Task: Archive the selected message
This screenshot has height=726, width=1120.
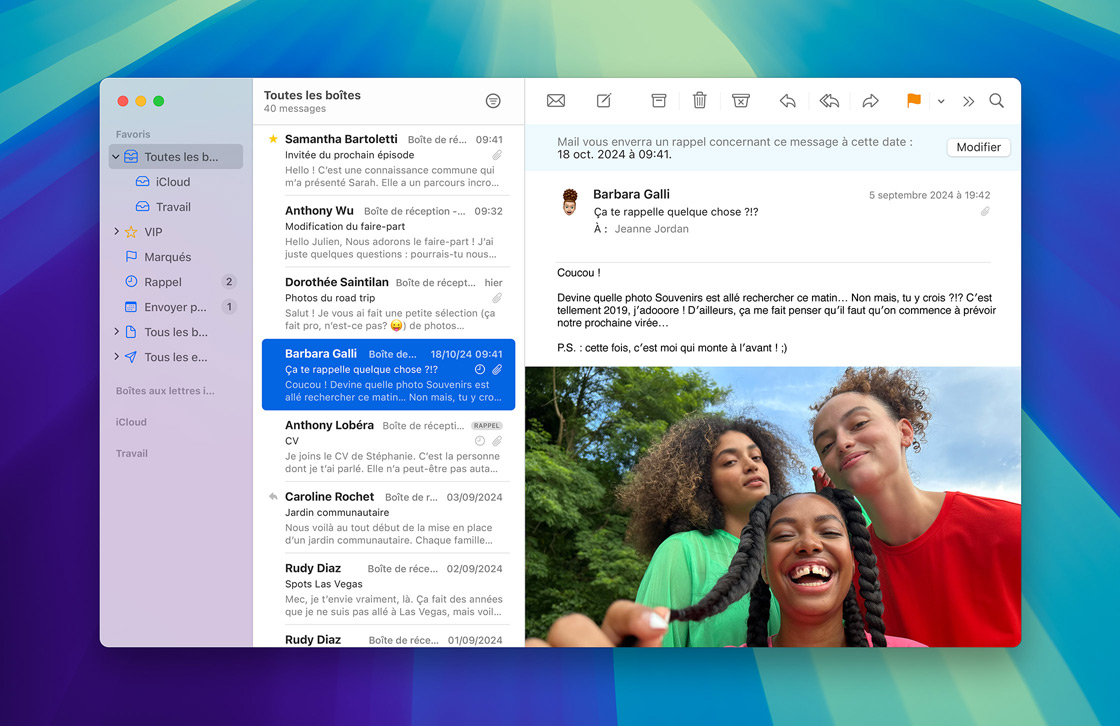Action: click(659, 101)
